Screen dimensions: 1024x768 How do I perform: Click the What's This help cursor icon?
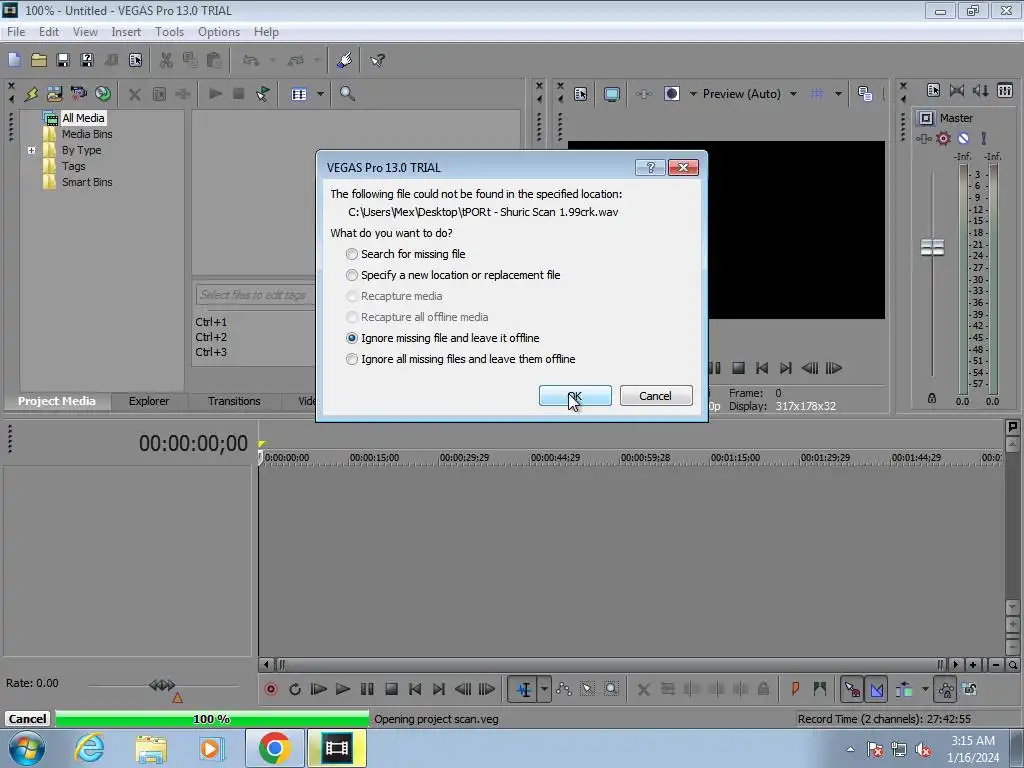[x=377, y=60]
